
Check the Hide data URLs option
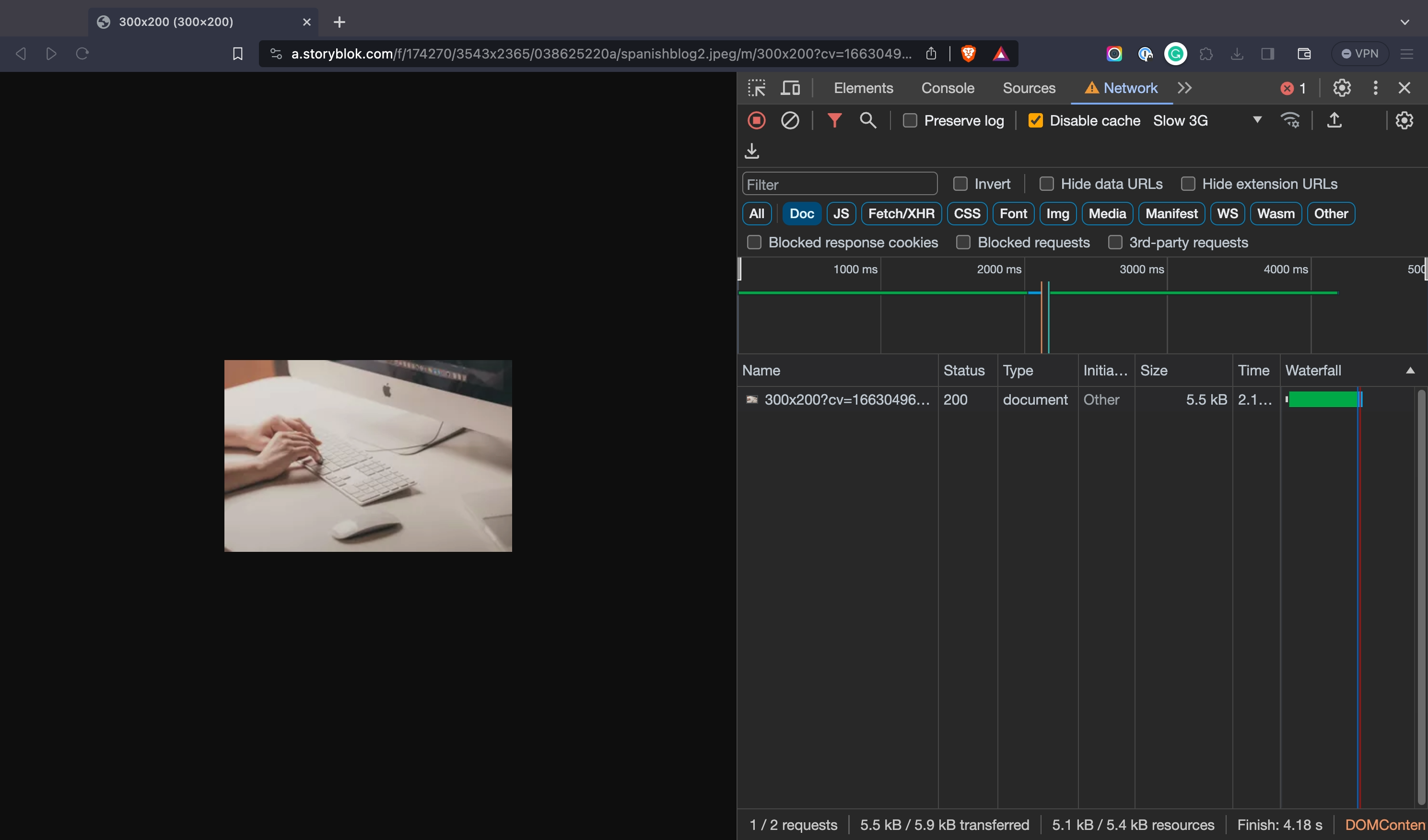(x=1047, y=184)
